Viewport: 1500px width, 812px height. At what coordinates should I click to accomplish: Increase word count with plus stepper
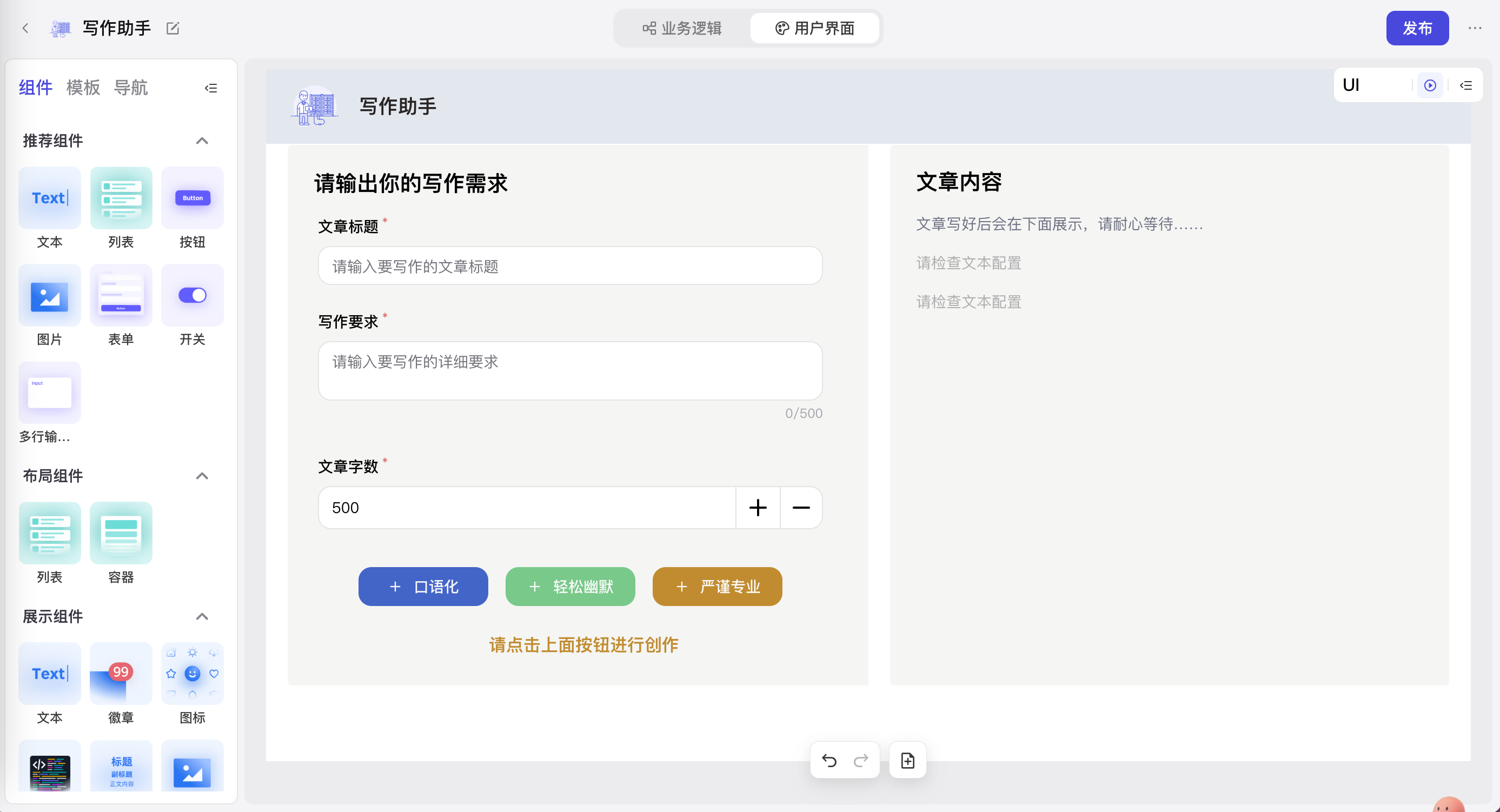758,508
